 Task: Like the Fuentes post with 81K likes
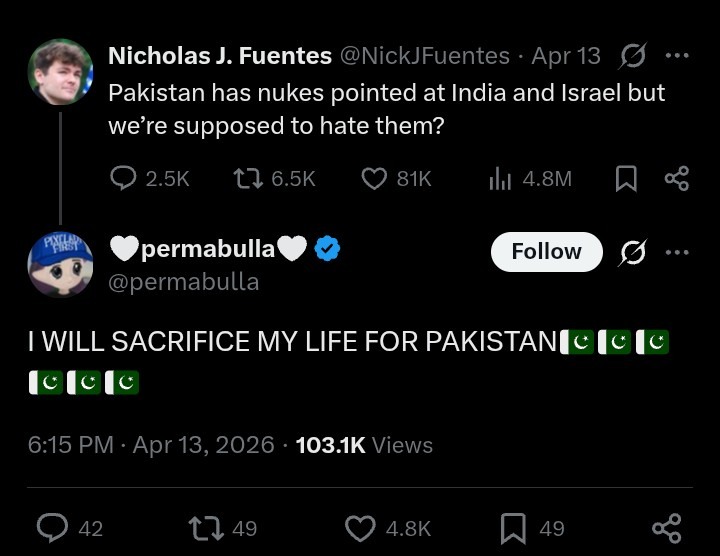(x=374, y=178)
